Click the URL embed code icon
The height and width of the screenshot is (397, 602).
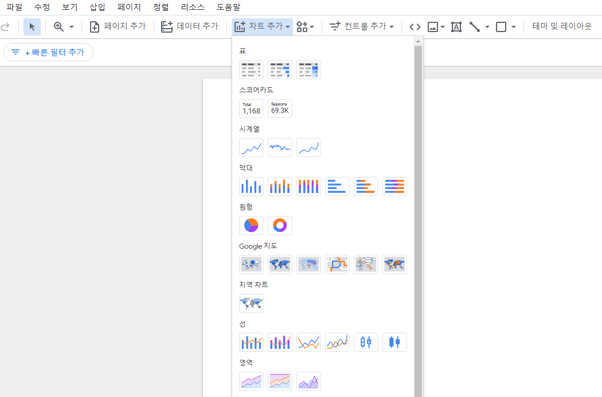(415, 27)
